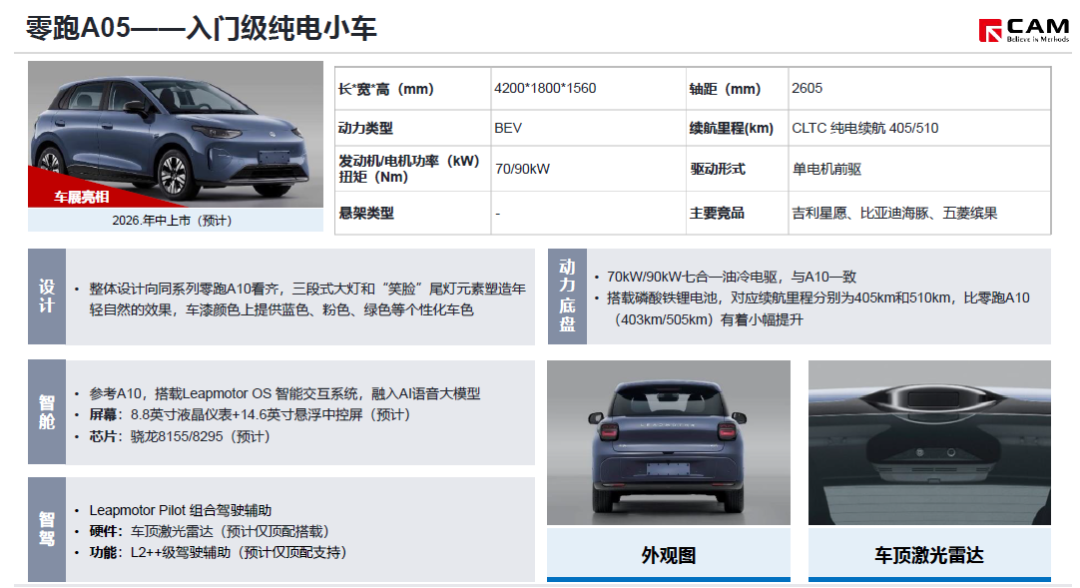The width and height of the screenshot is (1080, 588).
Task: Click the 设计 section side label
Action: (x=47, y=296)
